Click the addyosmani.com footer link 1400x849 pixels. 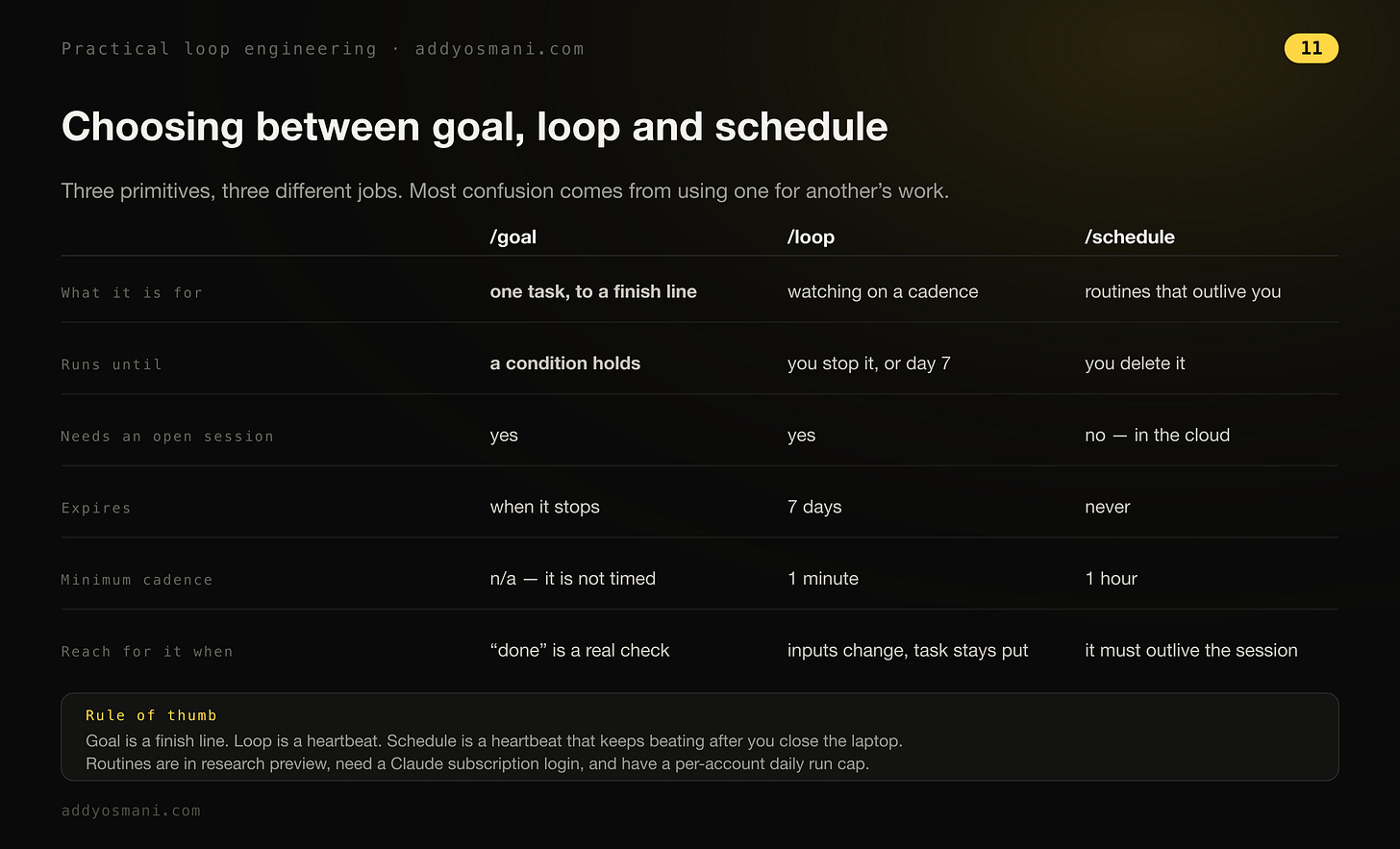pyautogui.click(x=131, y=811)
